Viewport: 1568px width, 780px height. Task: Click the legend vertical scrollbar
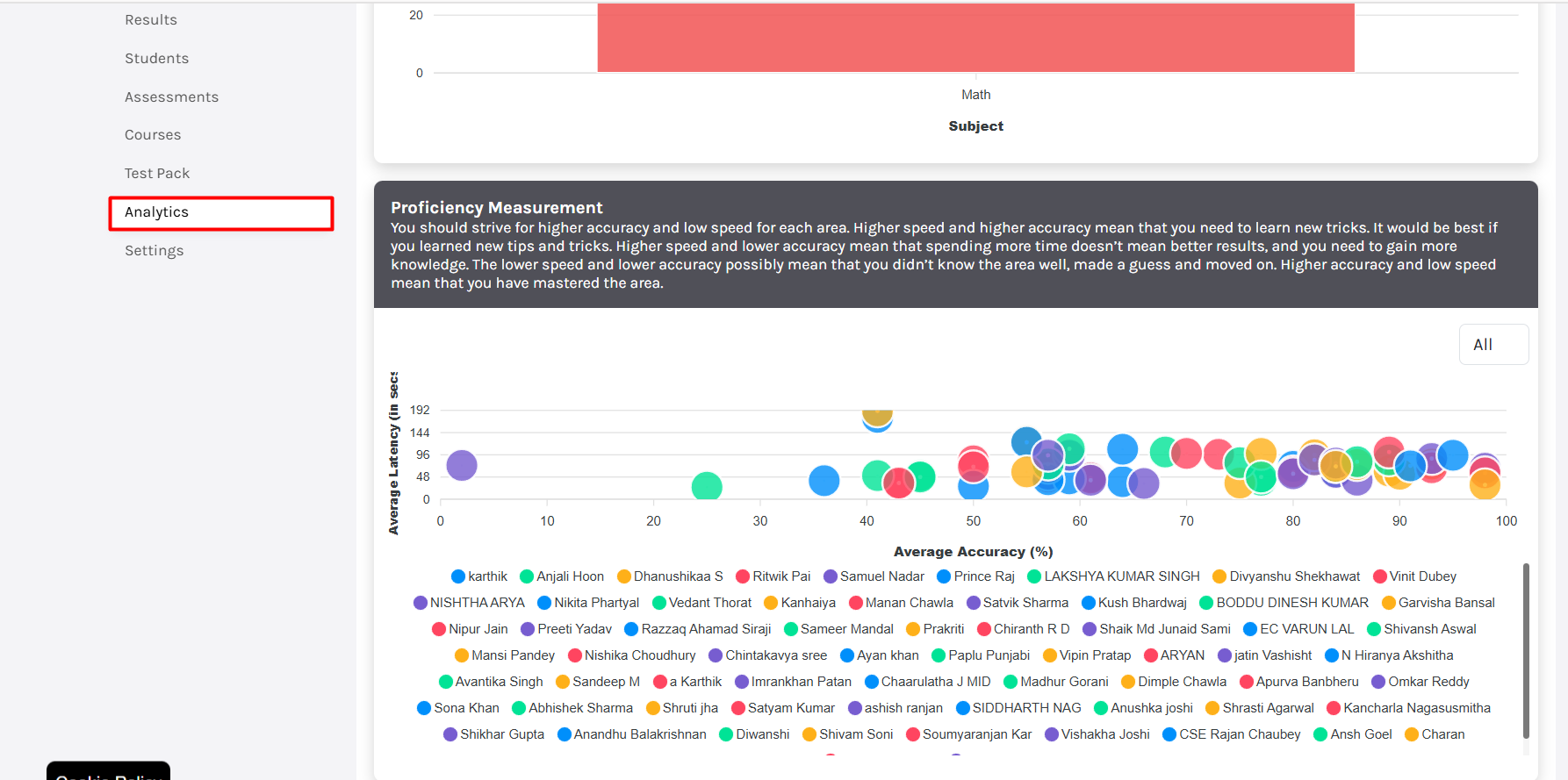(x=1526, y=650)
